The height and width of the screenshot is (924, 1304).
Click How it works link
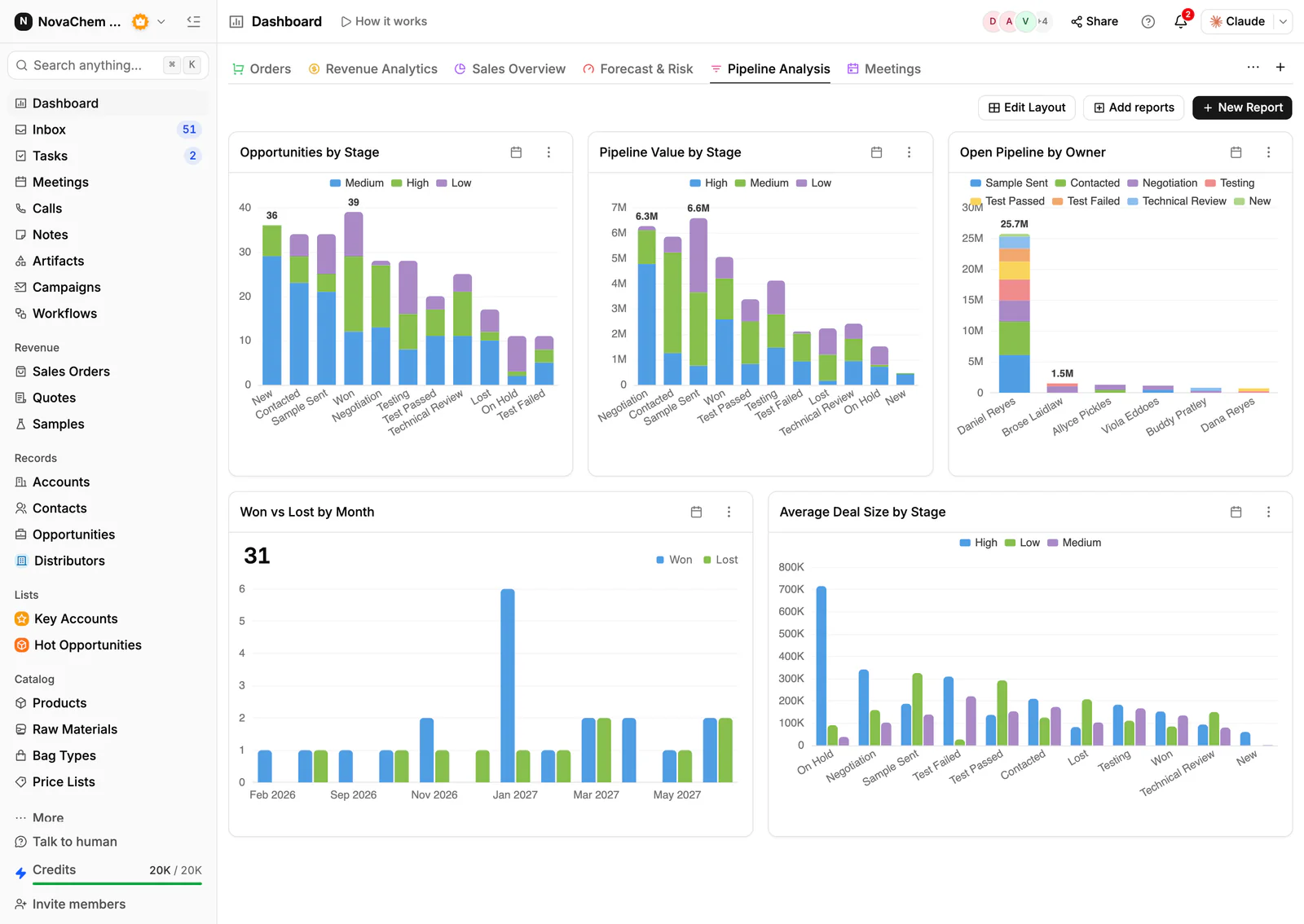pyautogui.click(x=384, y=21)
